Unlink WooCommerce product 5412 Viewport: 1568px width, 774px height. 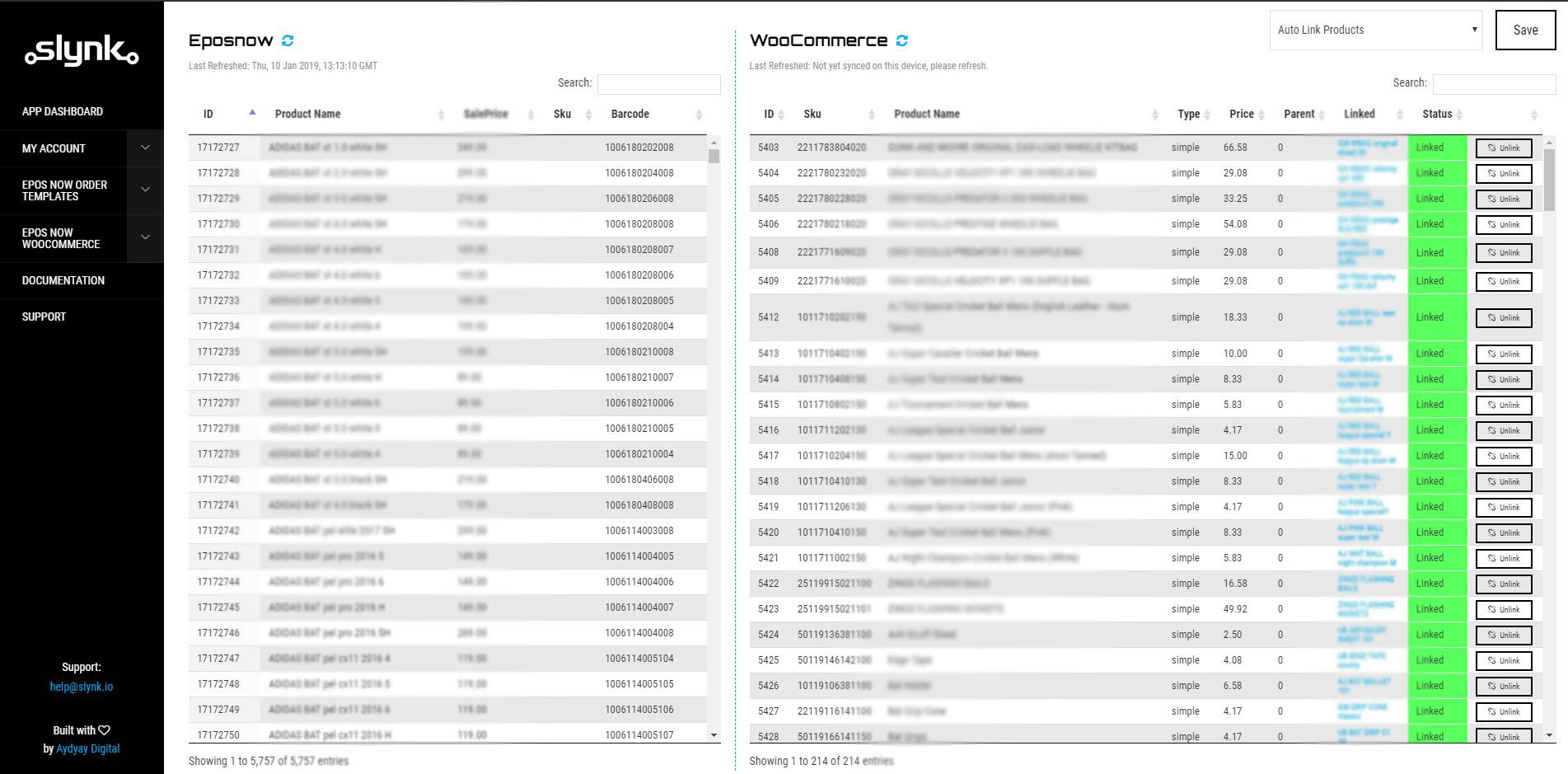(x=1503, y=318)
